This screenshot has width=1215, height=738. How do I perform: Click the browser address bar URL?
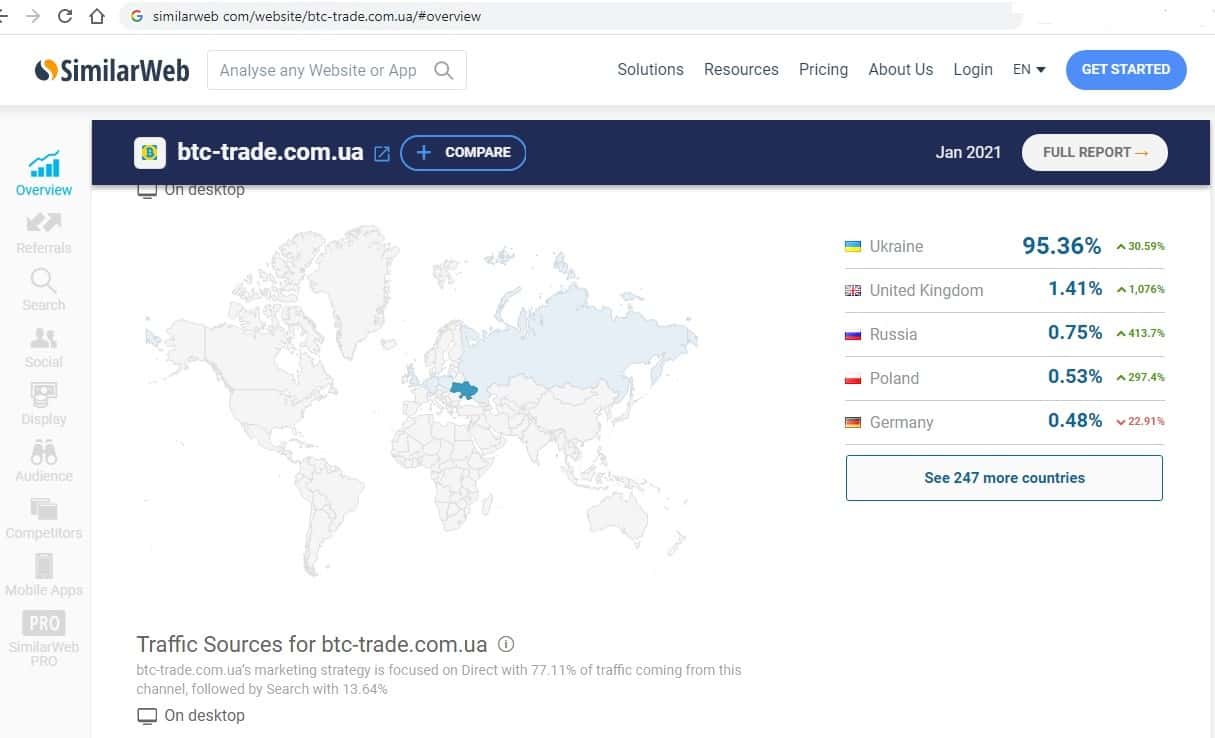tap(317, 16)
